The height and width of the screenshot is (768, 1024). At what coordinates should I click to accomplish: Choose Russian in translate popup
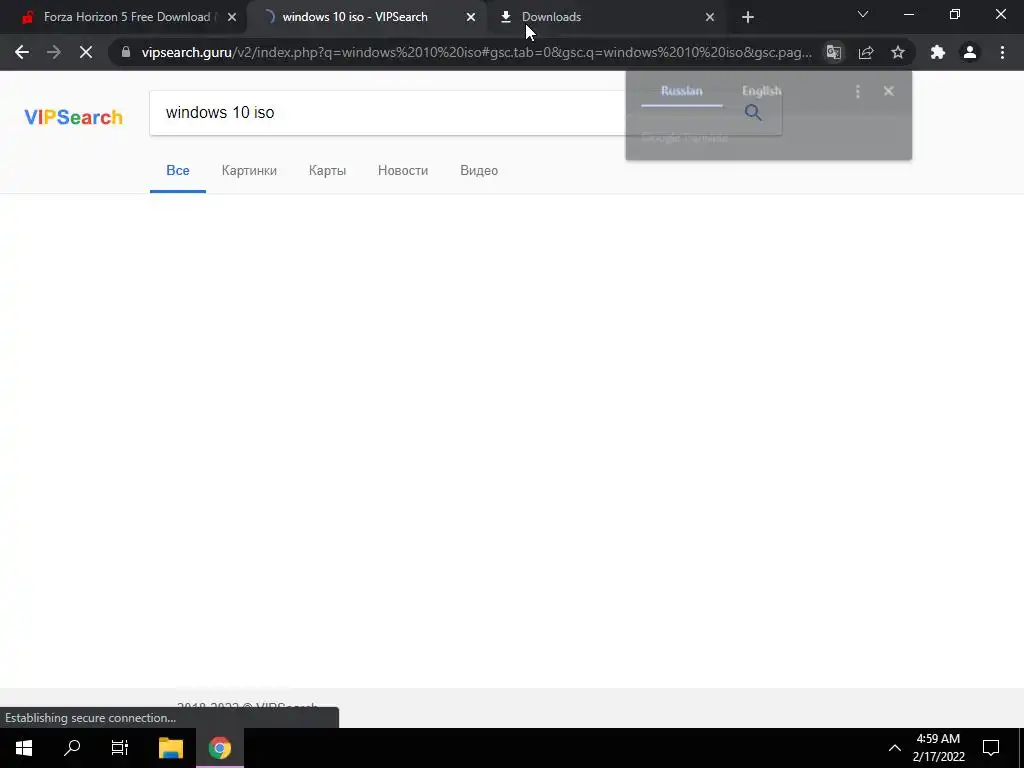tap(681, 91)
